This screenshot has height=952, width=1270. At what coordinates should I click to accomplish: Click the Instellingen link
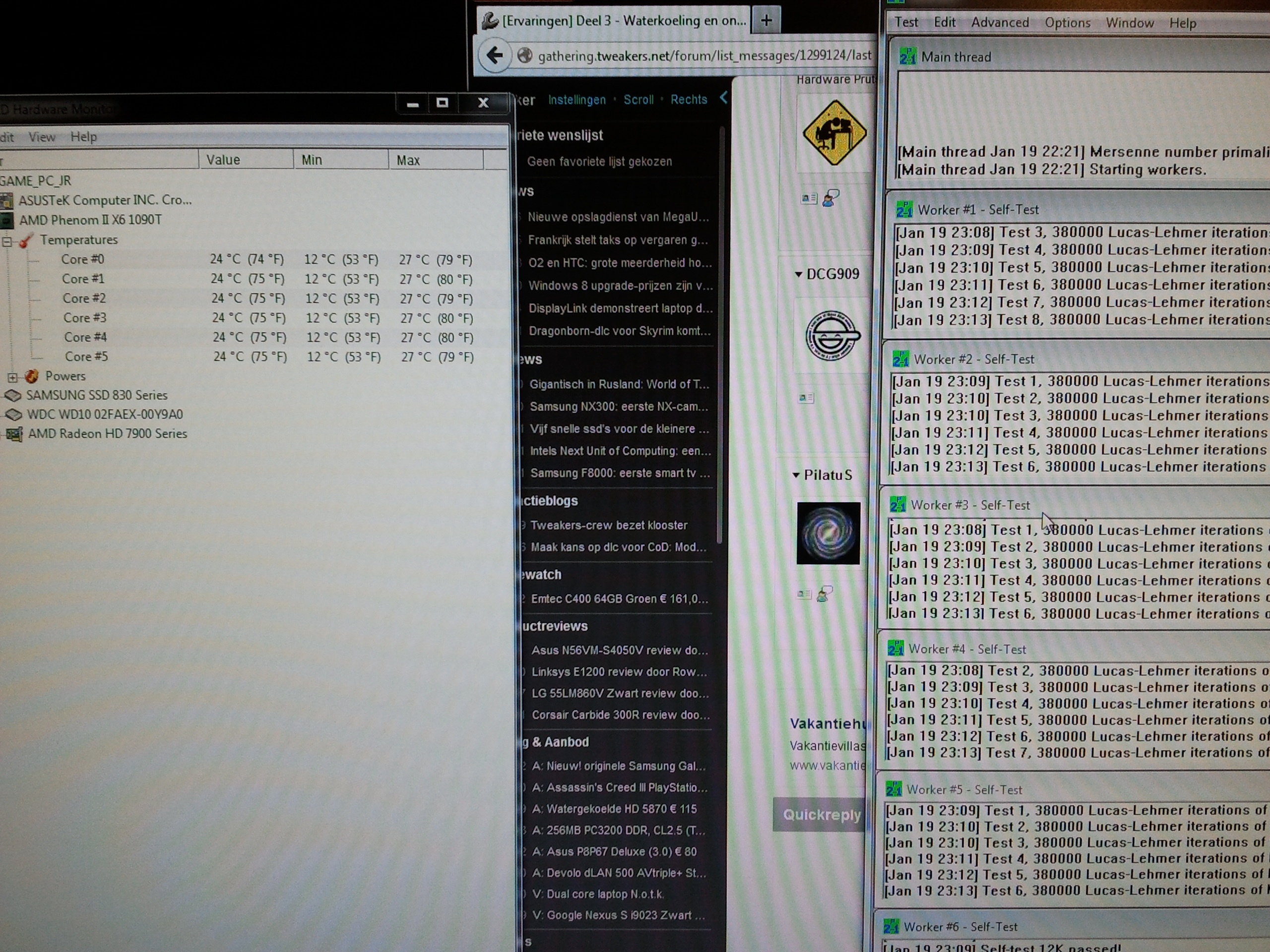[576, 100]
